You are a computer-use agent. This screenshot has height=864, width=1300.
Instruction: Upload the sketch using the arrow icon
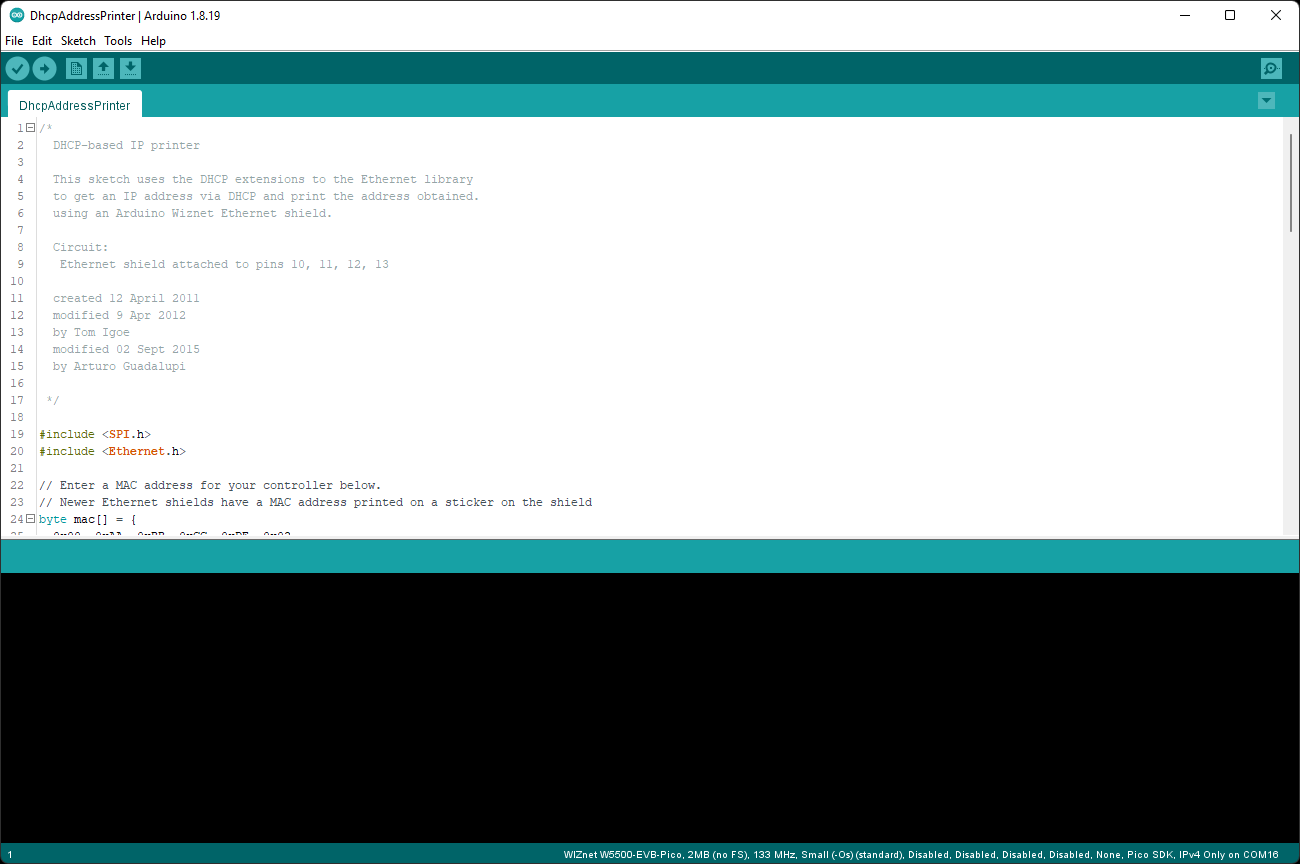[44, 67]
